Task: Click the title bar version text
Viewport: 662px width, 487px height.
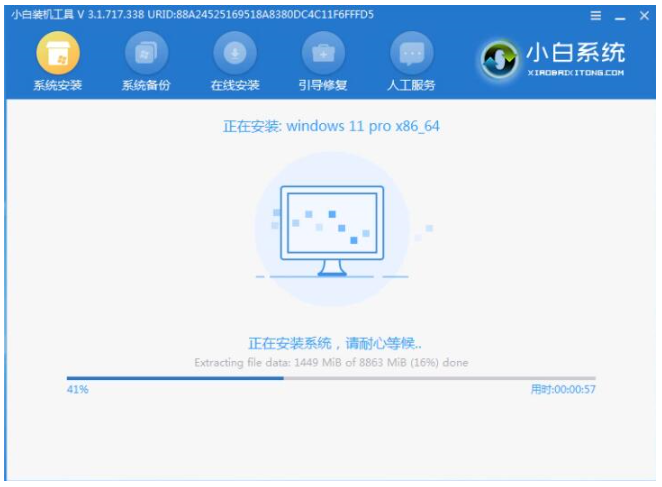Action: click(193, 15)
